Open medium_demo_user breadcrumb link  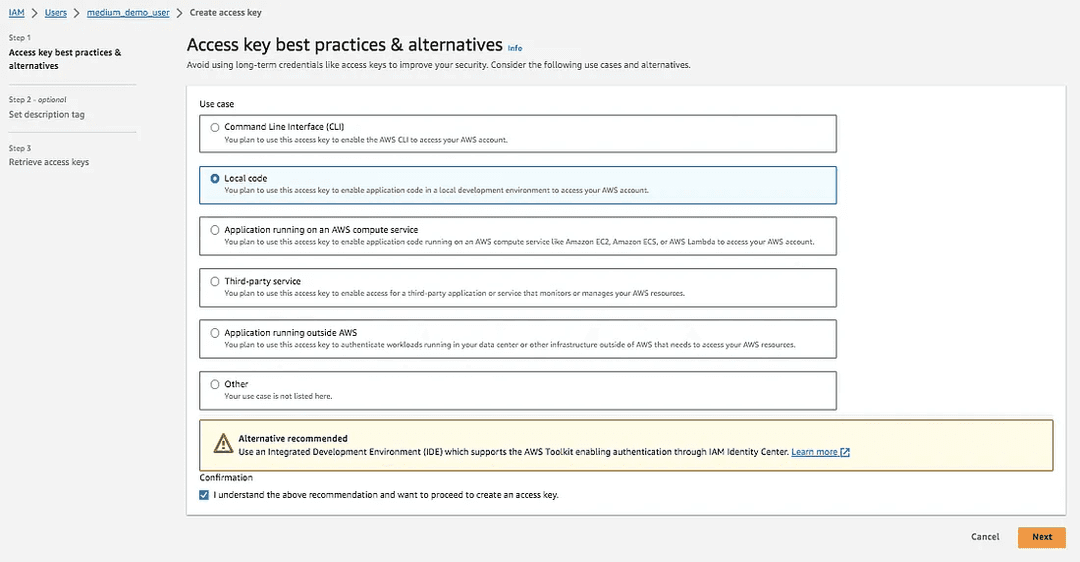pos(128,12)
